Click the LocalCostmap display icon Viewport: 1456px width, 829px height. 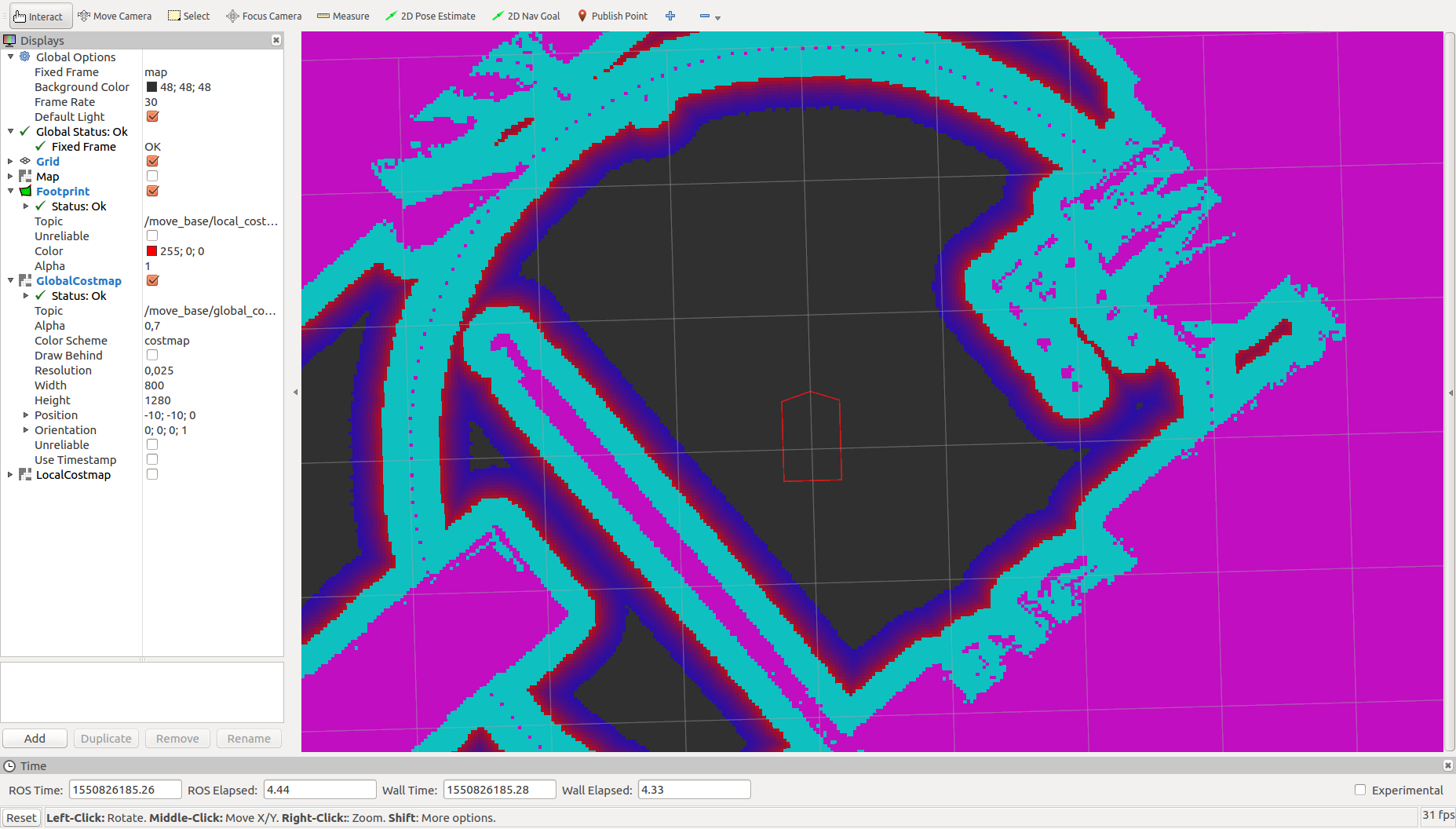coord(25,474)
